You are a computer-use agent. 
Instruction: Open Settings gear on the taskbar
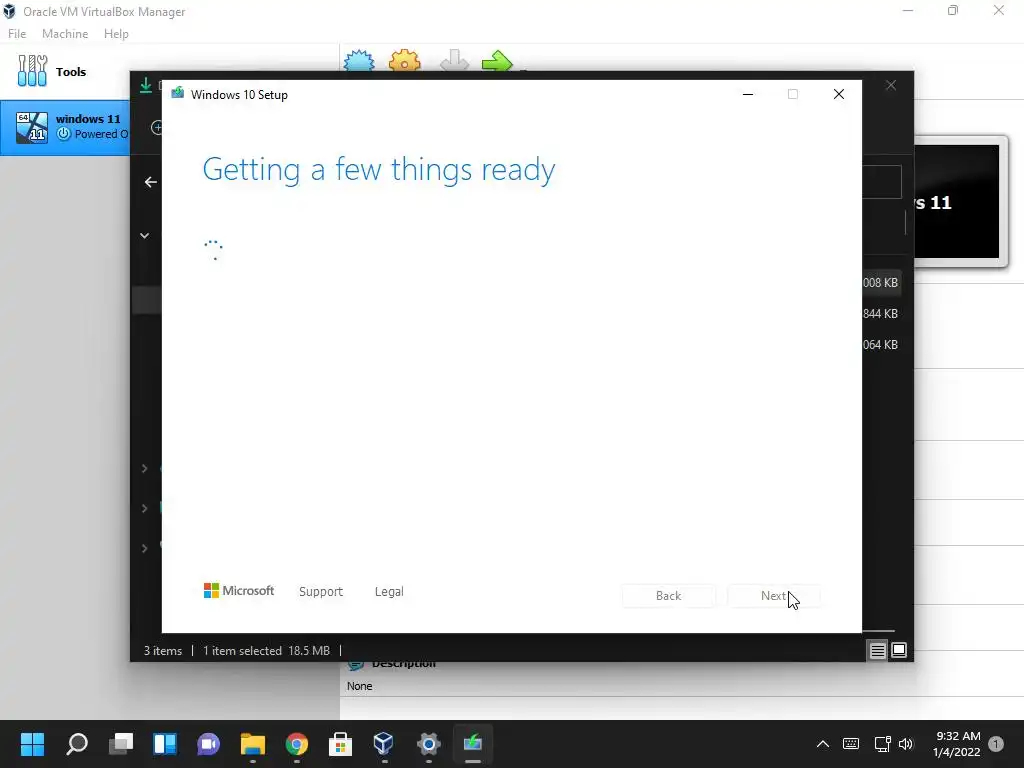click(428, 743)
